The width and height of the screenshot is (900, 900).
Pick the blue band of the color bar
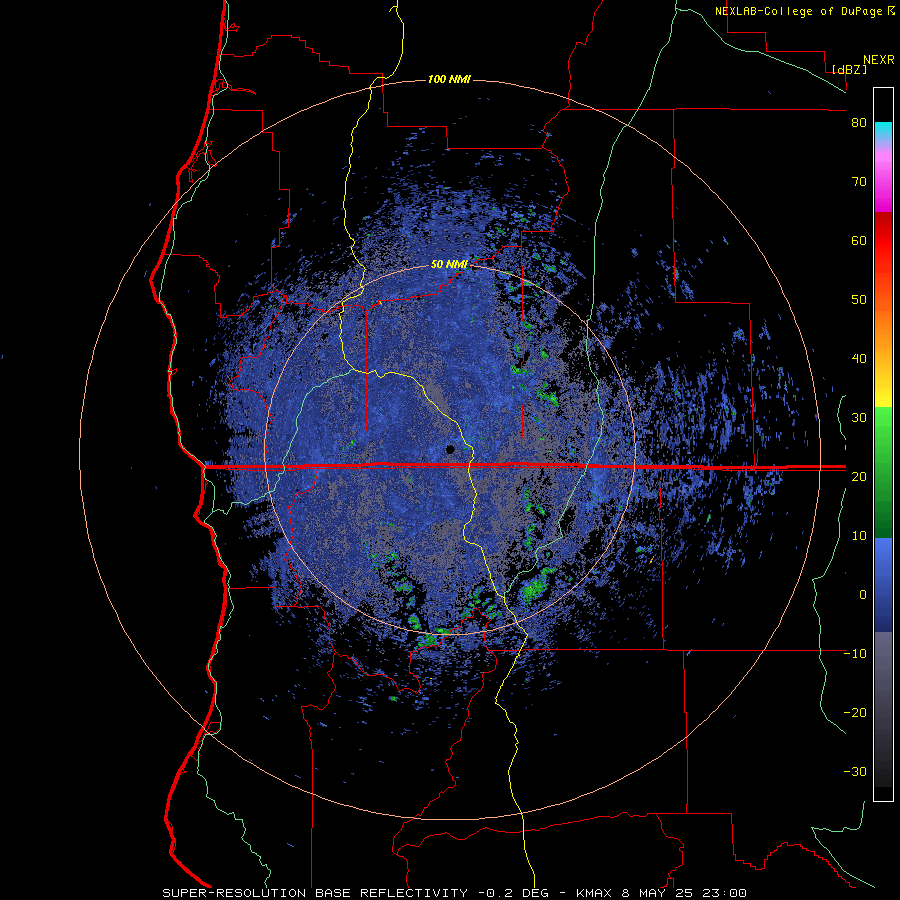(883, 584)
